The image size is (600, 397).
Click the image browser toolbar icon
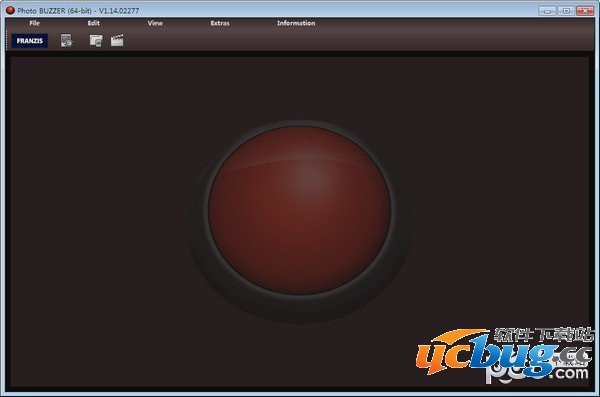coord(96,41)
